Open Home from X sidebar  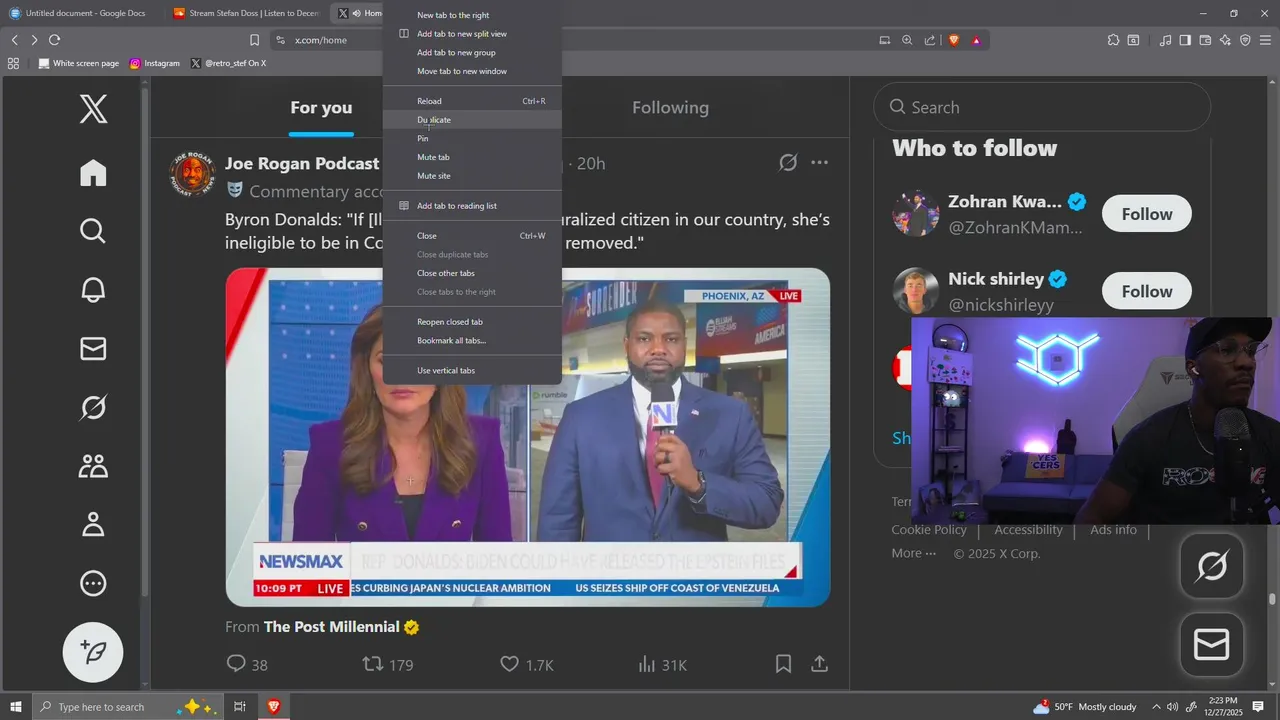[x=93, y=173]
